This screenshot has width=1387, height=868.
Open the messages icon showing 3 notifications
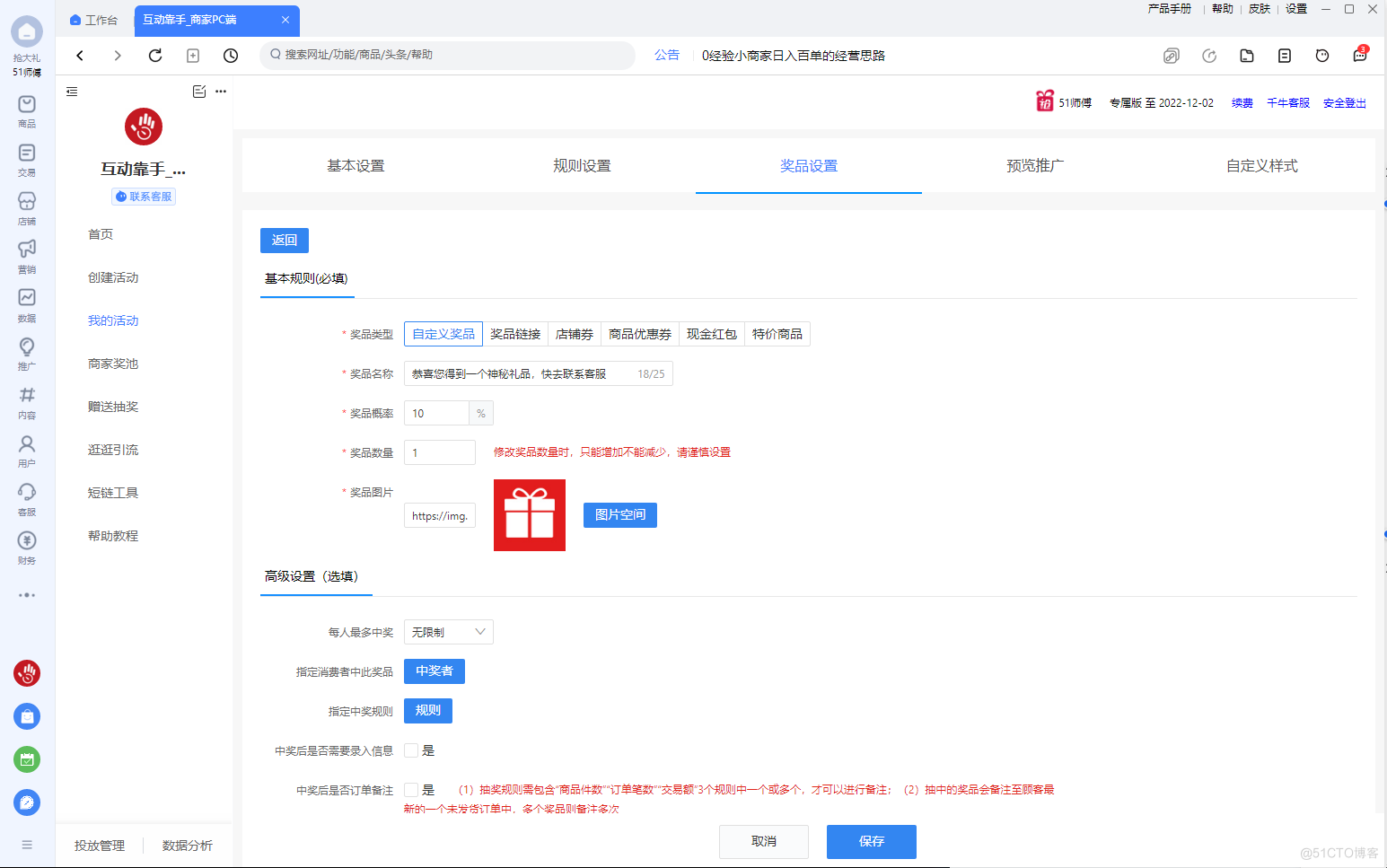point(1358,55)
